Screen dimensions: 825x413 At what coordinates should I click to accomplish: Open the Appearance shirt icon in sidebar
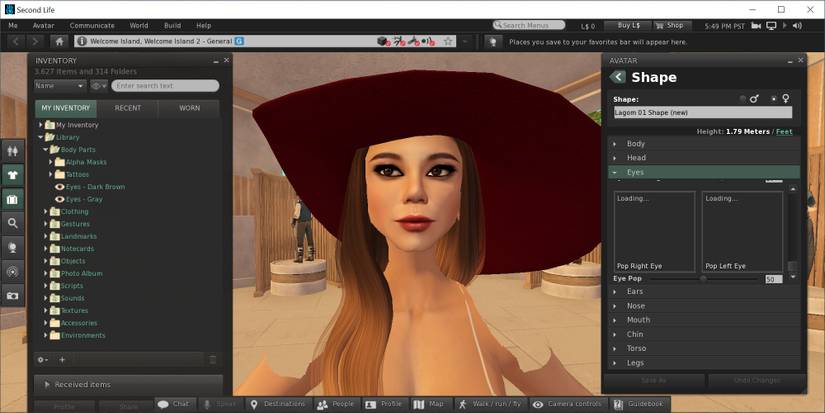click(13, 175)
